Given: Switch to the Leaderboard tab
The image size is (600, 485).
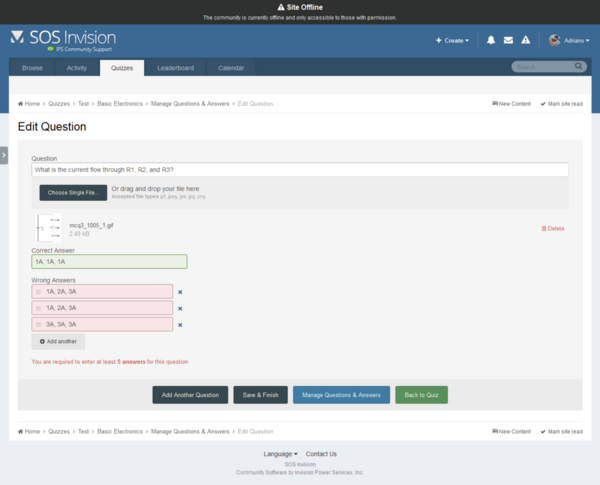Looking at the screenshot, I should [x=175, y=68].
